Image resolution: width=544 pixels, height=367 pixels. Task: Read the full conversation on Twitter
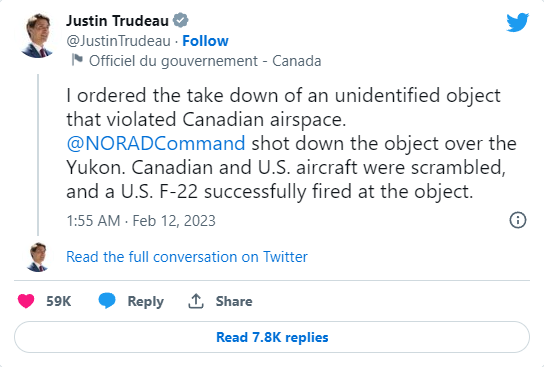coord(187,257)
